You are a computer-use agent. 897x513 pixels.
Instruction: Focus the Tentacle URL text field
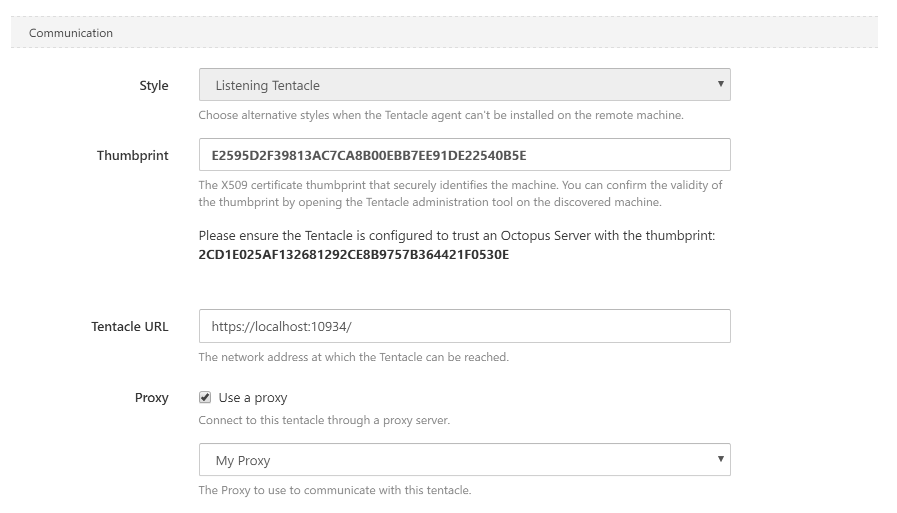coord(464,326)
